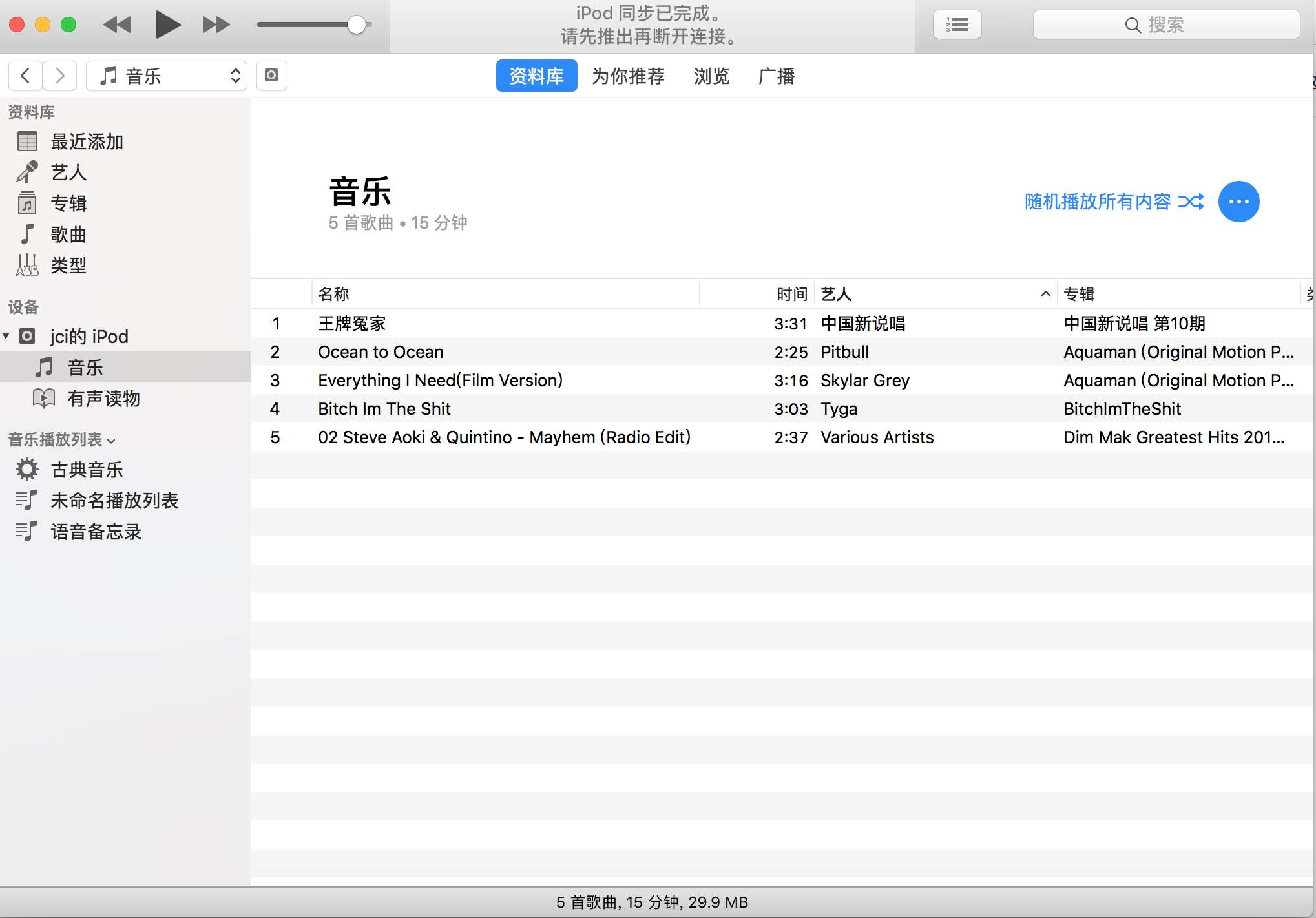Open the 浏览 tab
Viewport: 1316px width, 918px height.
[x=711, y=76]
